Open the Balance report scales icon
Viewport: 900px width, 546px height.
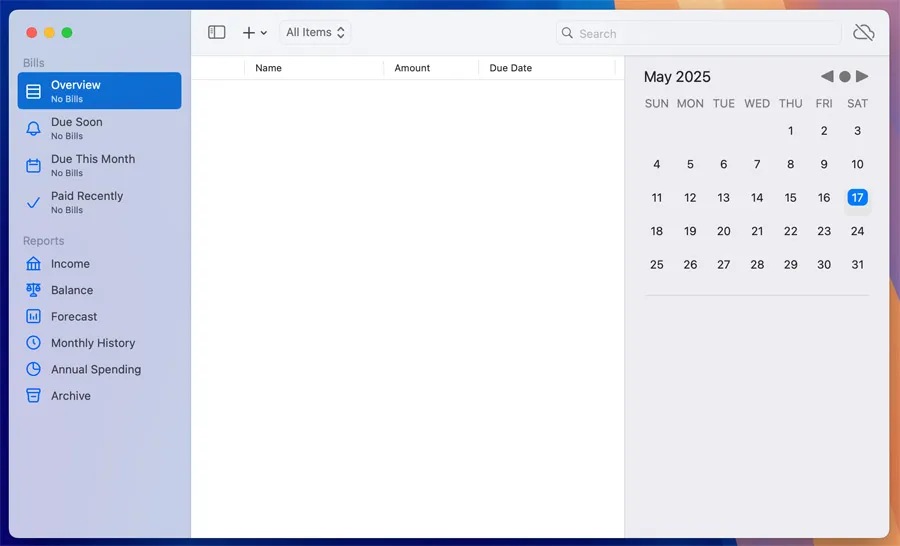[34, 290]
